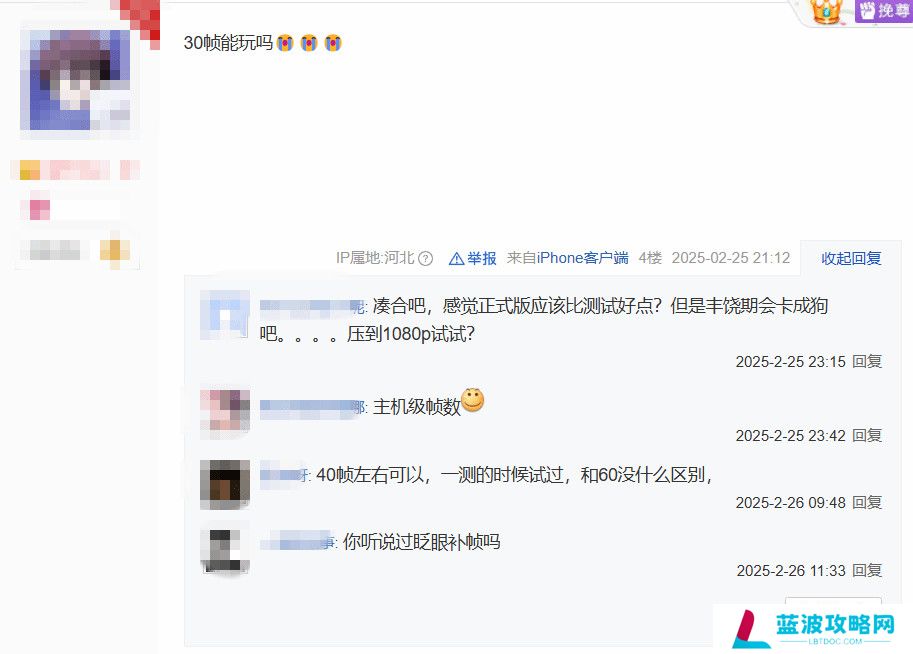The width and height of the screenshot is (913, 654).
Task: Open the avatar of the 凑合吧 commenter
Action: pos(225,315)
